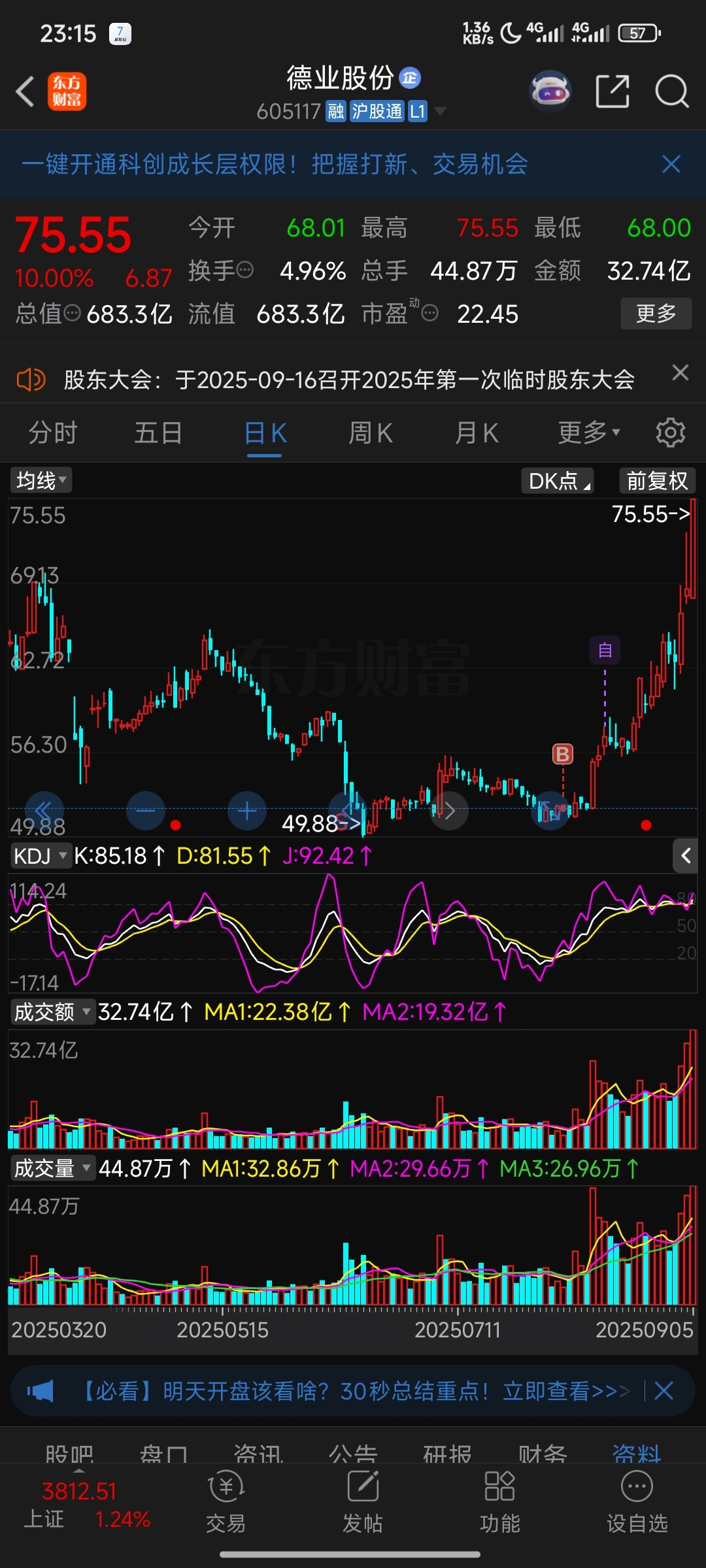Toggle the DK点 signal option
Viewport: 706px width, 1568px height.
click(557, 481)
